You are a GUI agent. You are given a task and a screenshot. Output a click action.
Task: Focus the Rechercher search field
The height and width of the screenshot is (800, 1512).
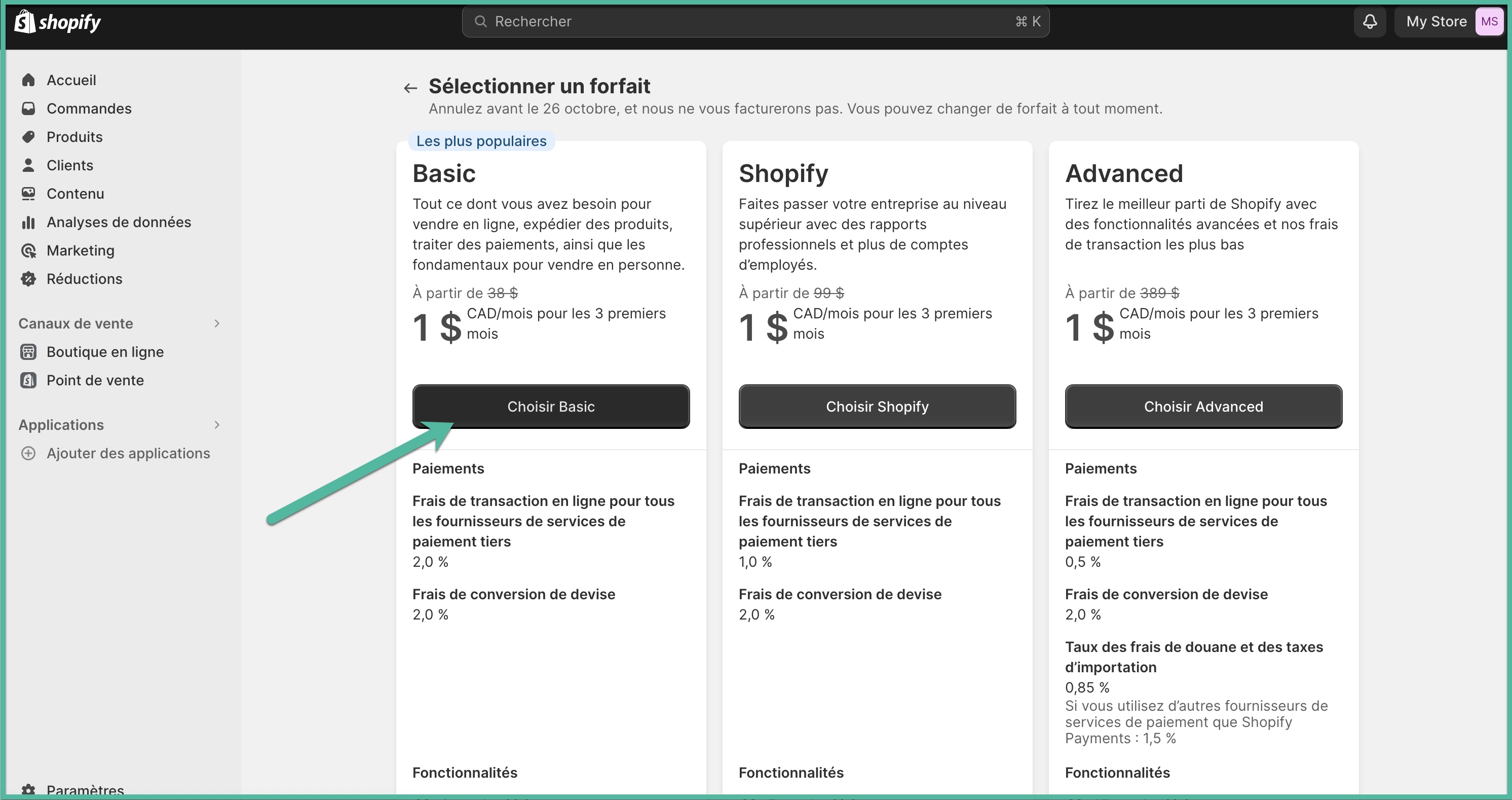[x=755, y=22]
